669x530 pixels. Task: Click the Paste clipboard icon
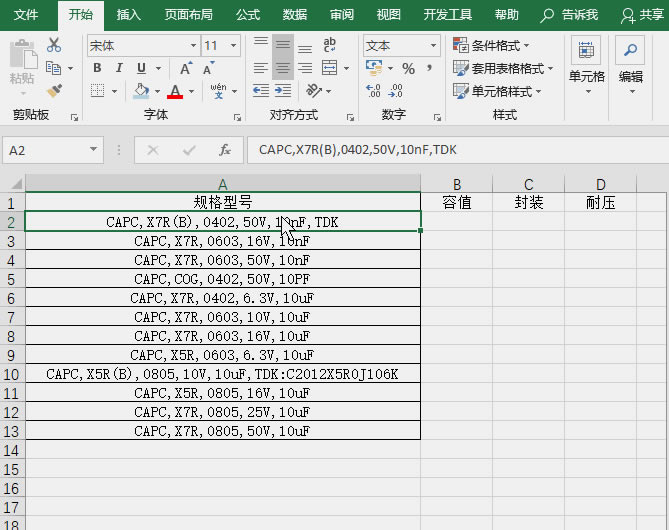23,55
